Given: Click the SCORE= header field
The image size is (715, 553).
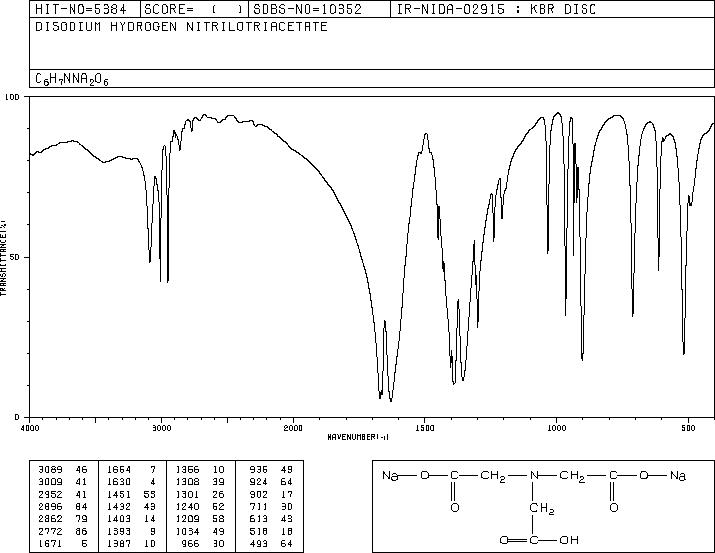Looking at the screenshot, I should coord(193,9).
